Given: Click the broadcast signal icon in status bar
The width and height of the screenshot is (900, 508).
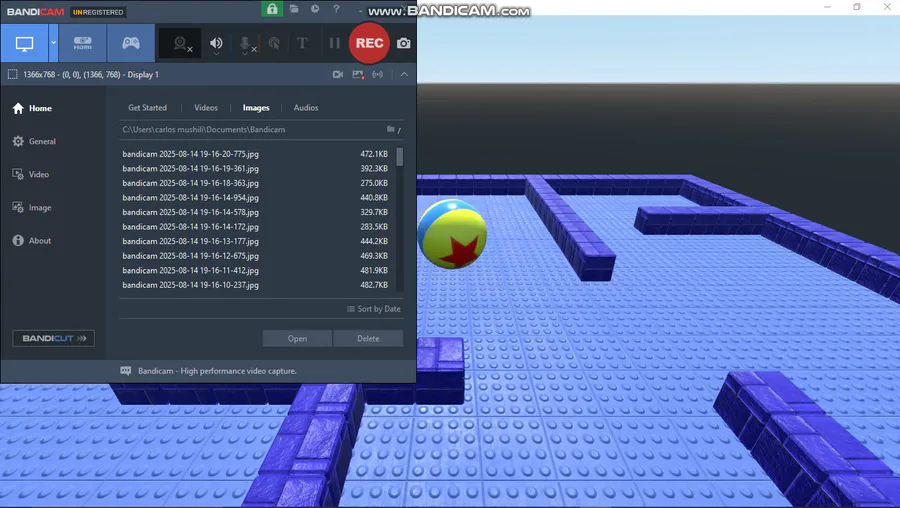Looking at the screenshot, I should (378, 74).
